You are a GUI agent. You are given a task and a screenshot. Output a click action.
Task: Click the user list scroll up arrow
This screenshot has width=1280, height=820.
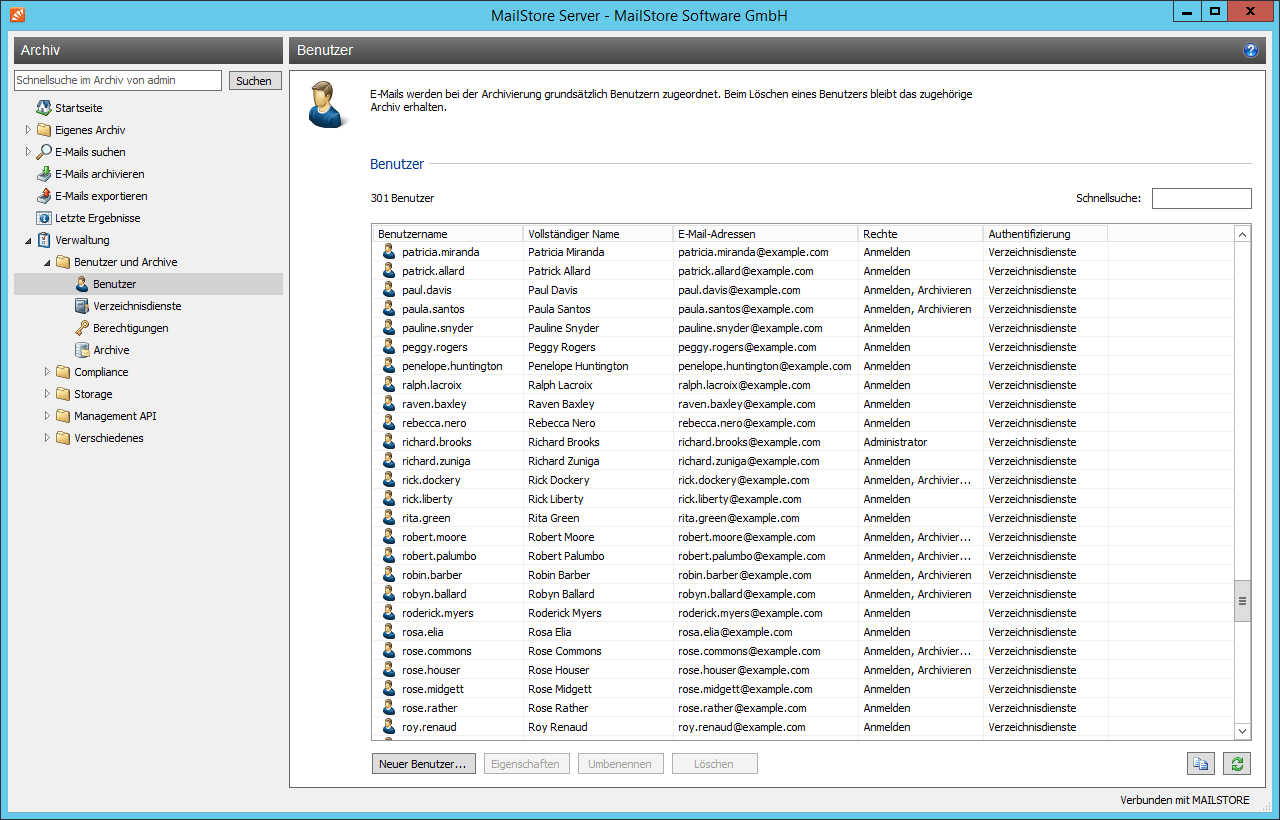click(1243, 234)
